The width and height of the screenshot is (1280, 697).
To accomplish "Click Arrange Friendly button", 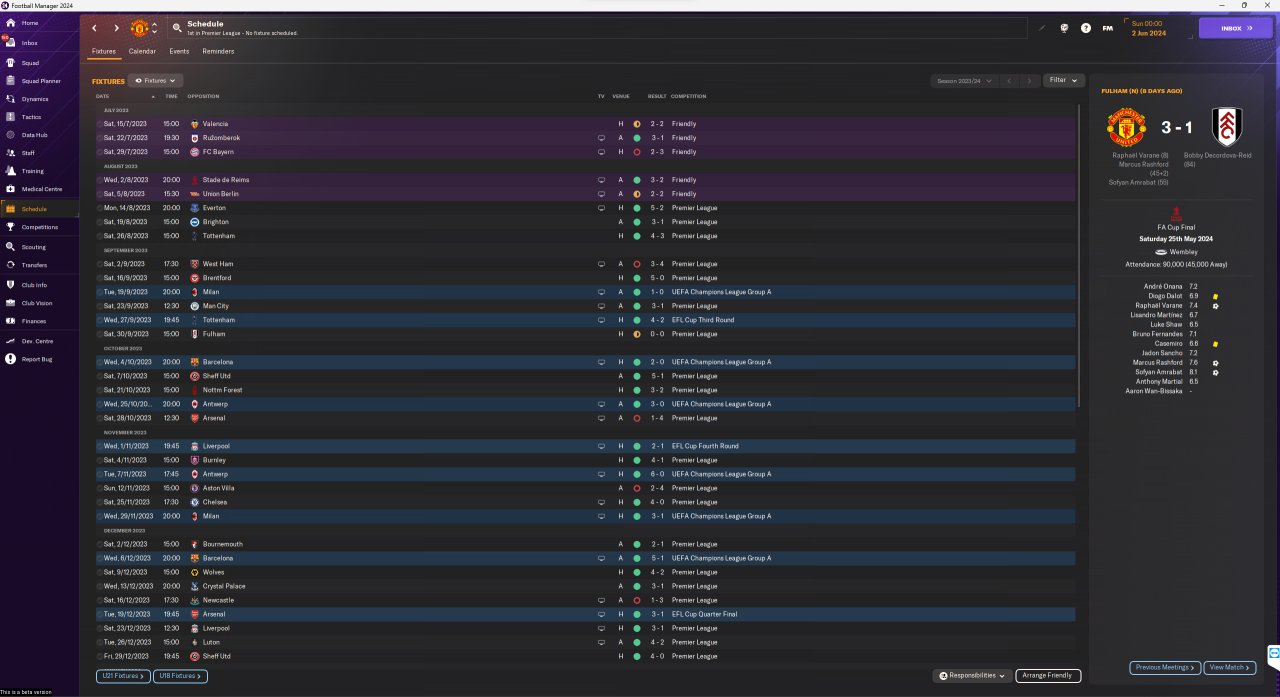I will tap(1048, 676).
